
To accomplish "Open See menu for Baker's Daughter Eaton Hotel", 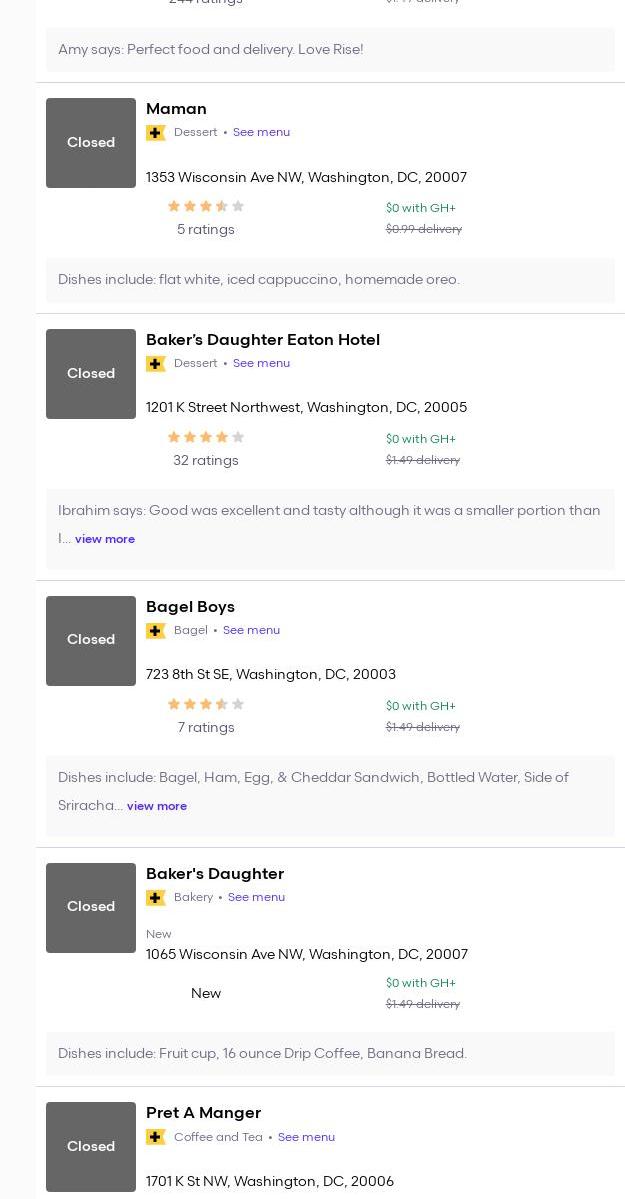I will (261, 363).
